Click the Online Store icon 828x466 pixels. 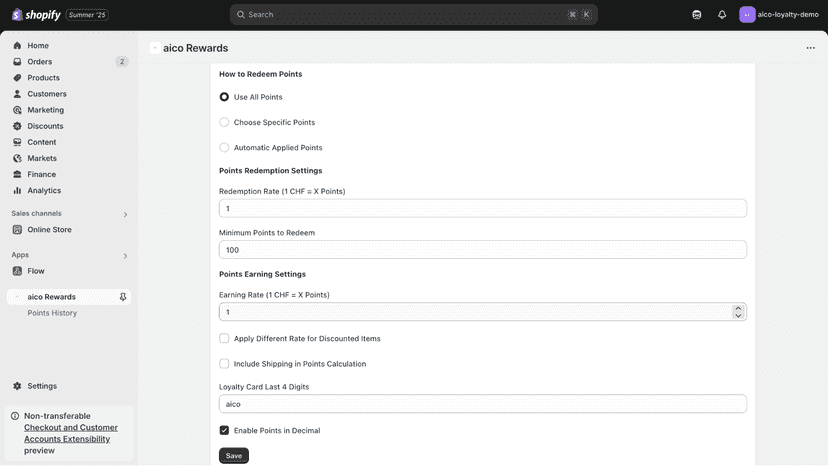pyautogui.click(x=17, y=230)
